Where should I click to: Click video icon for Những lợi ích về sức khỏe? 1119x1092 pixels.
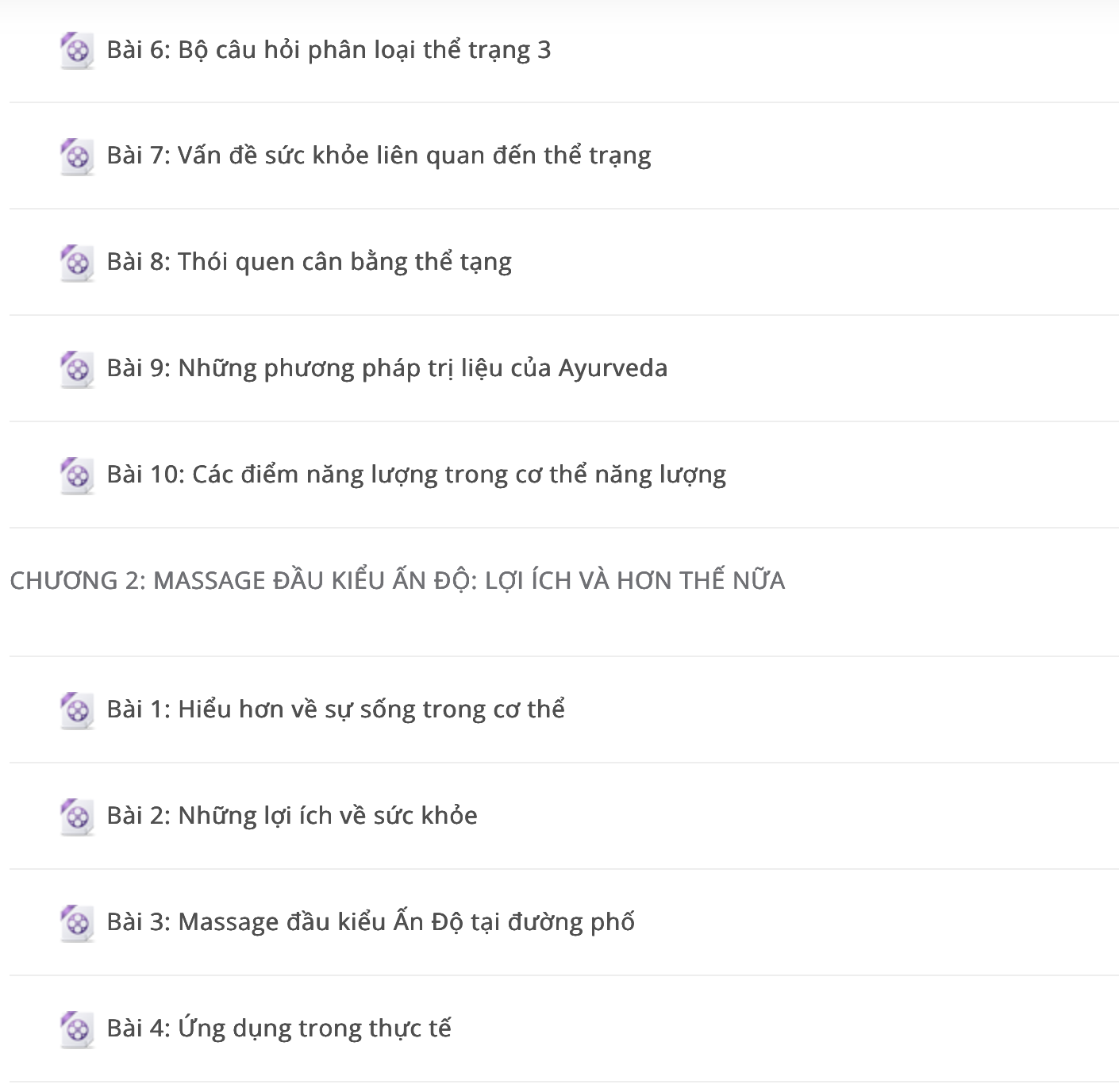[x=77, y=817]
